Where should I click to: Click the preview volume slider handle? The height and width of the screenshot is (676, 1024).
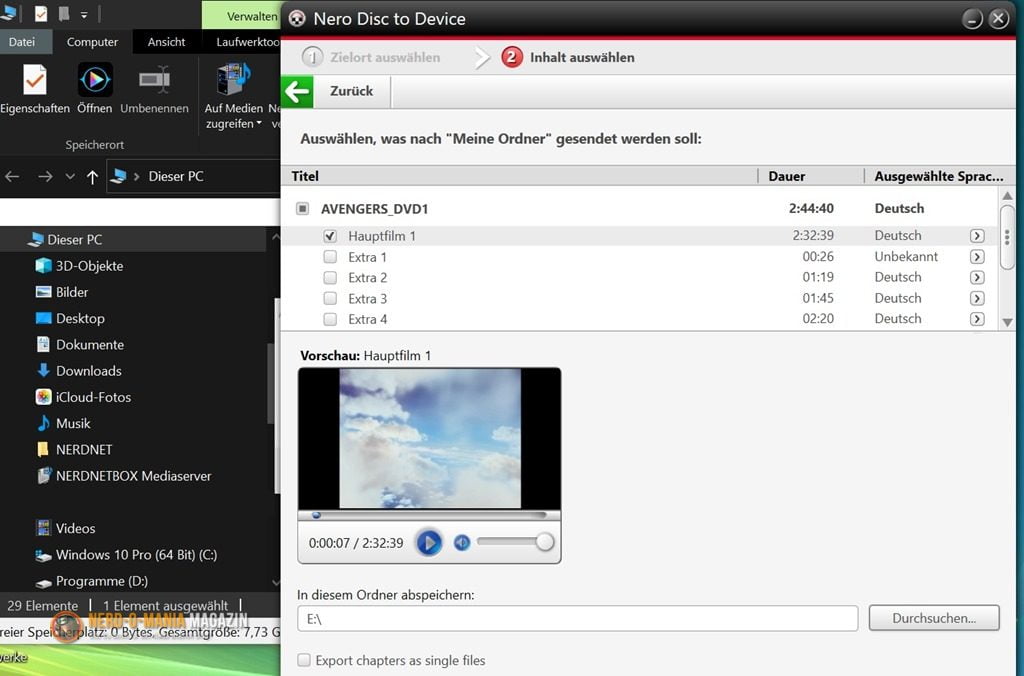(x=545, y=541)
